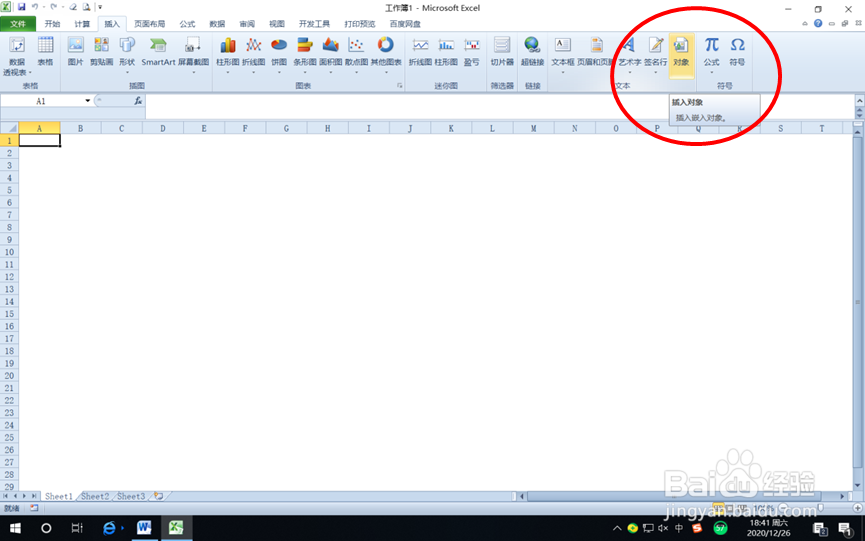865x541 pixels.
Task: Open Windows Start menu
Action: [x=15, y=528]
